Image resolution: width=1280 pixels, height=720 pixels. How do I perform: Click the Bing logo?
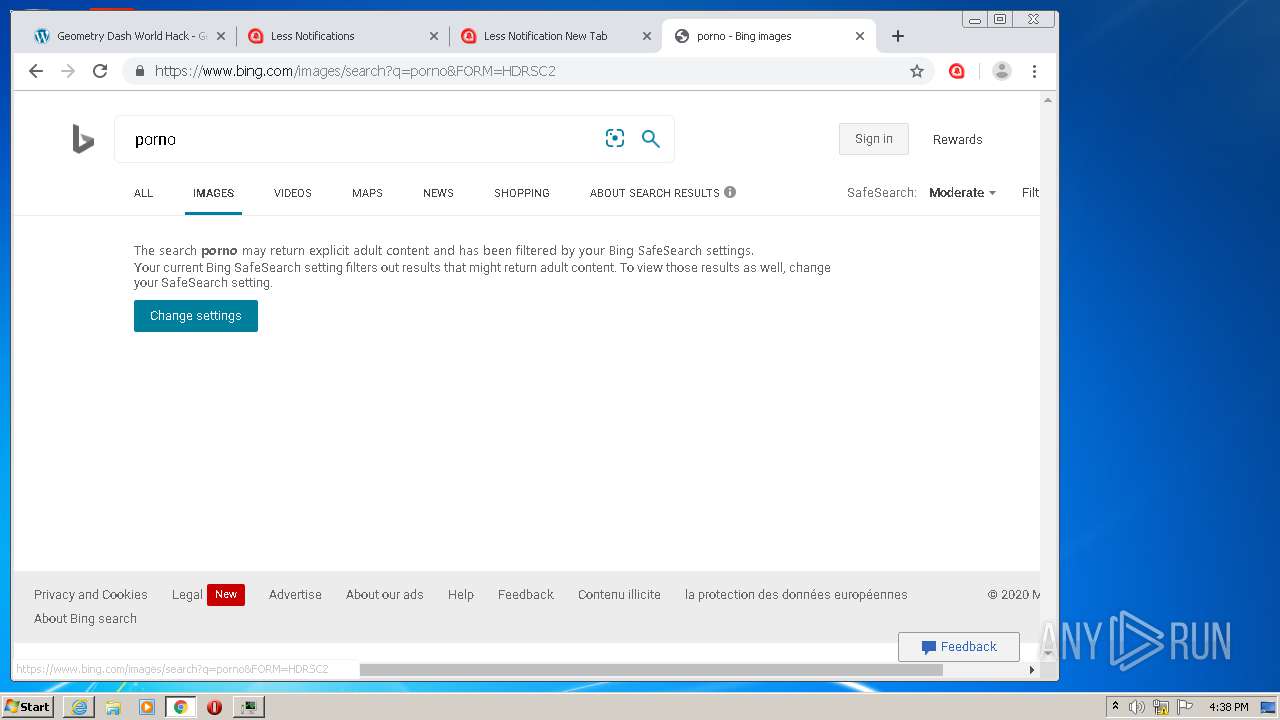pyautogui.click(x=83, y=139)
